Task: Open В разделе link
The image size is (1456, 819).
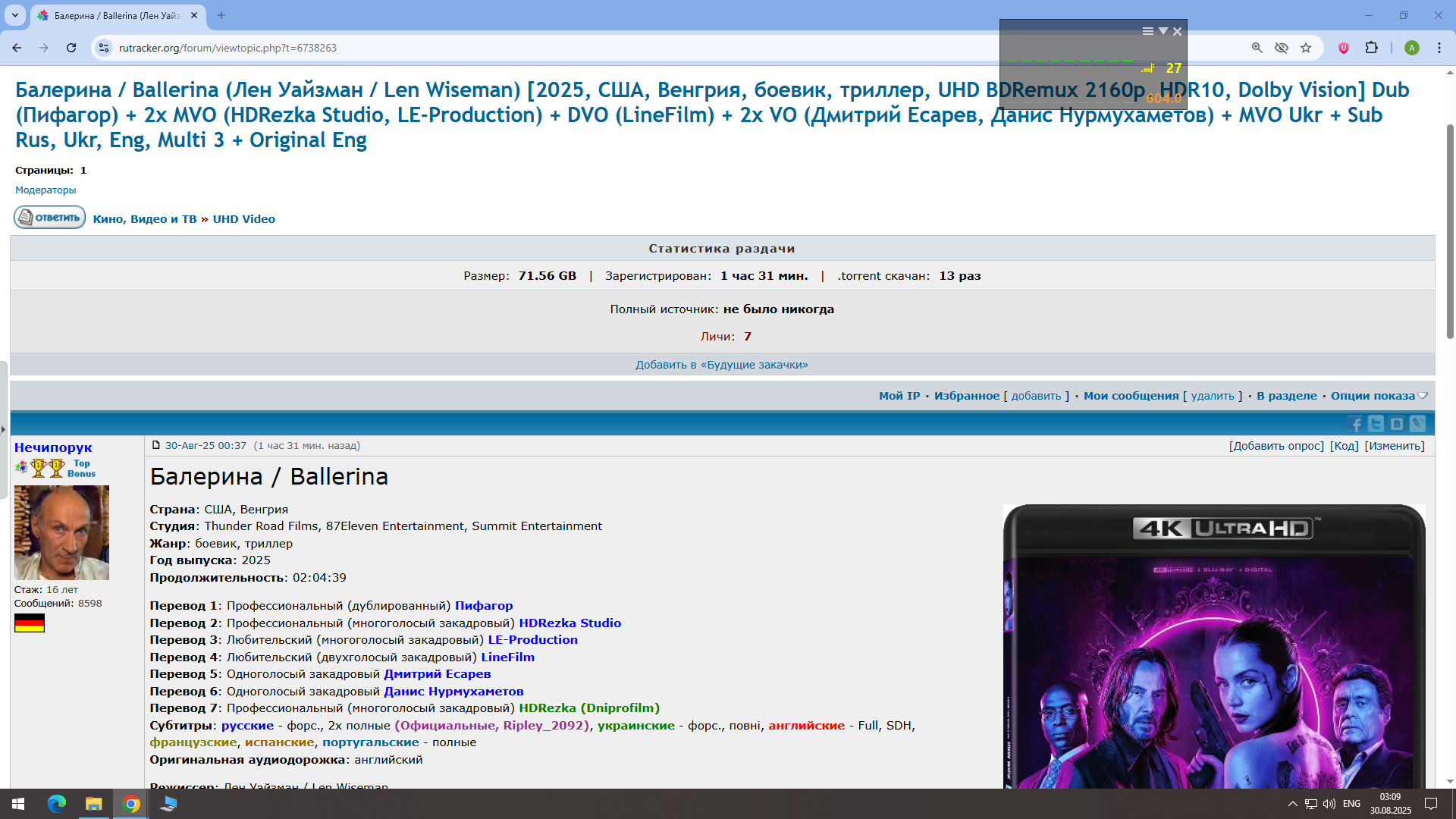Action: [x=1286, y=396]
